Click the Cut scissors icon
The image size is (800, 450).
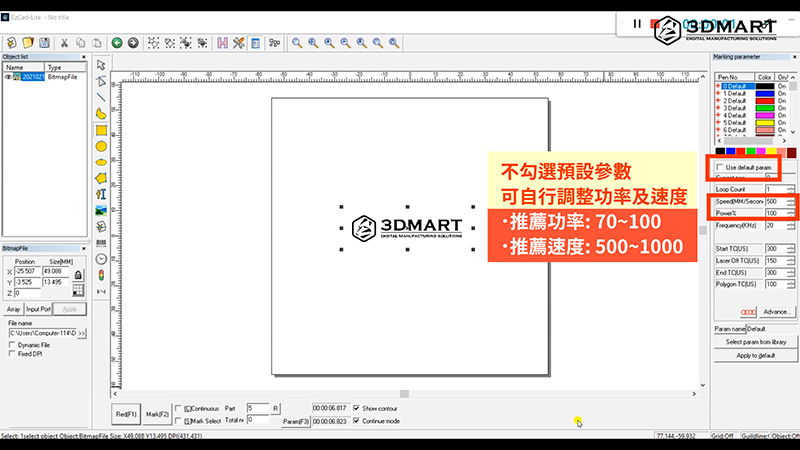tap(64, 43)
